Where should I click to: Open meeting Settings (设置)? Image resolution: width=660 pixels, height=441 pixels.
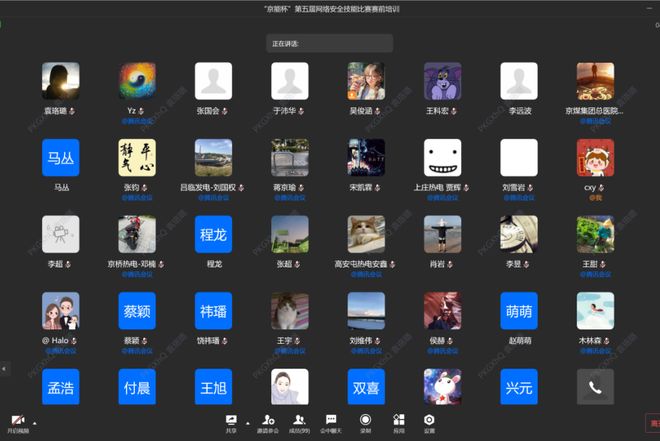tap(429, 421)
